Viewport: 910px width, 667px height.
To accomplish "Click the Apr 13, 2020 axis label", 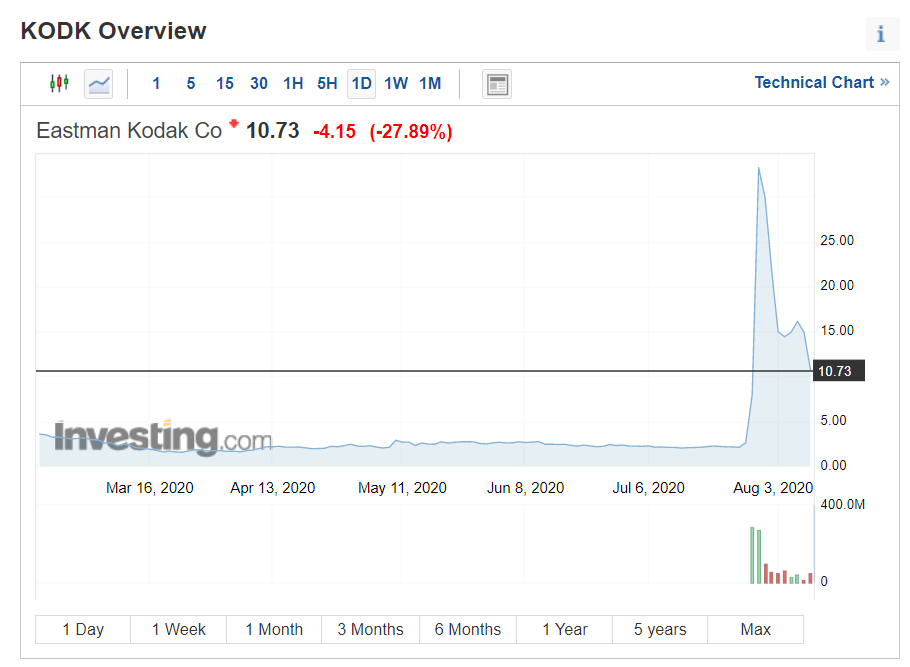I will (x=273, y=488).
